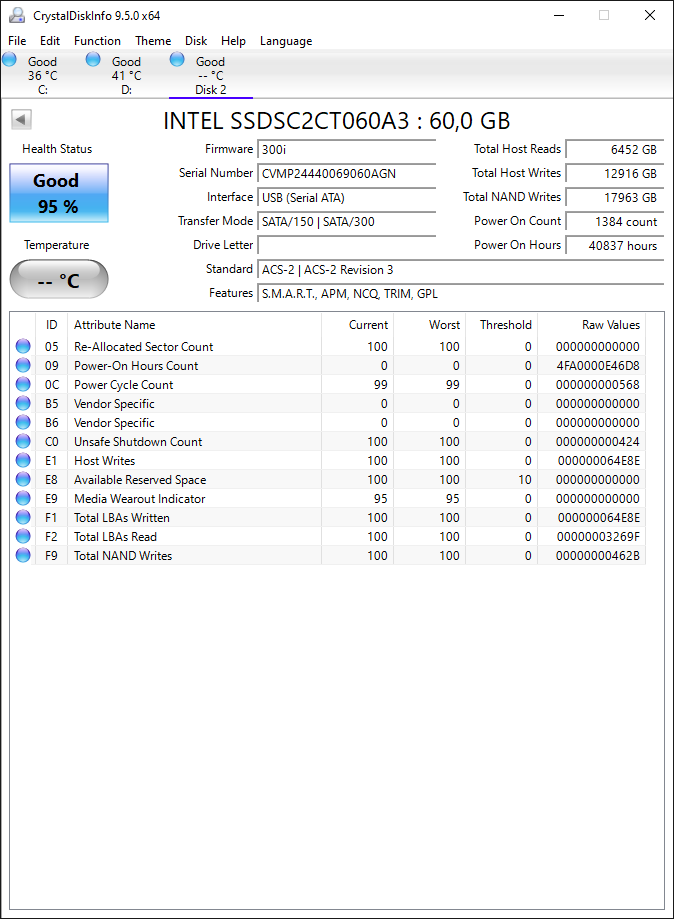Open the Function menu

click(97, 40)
